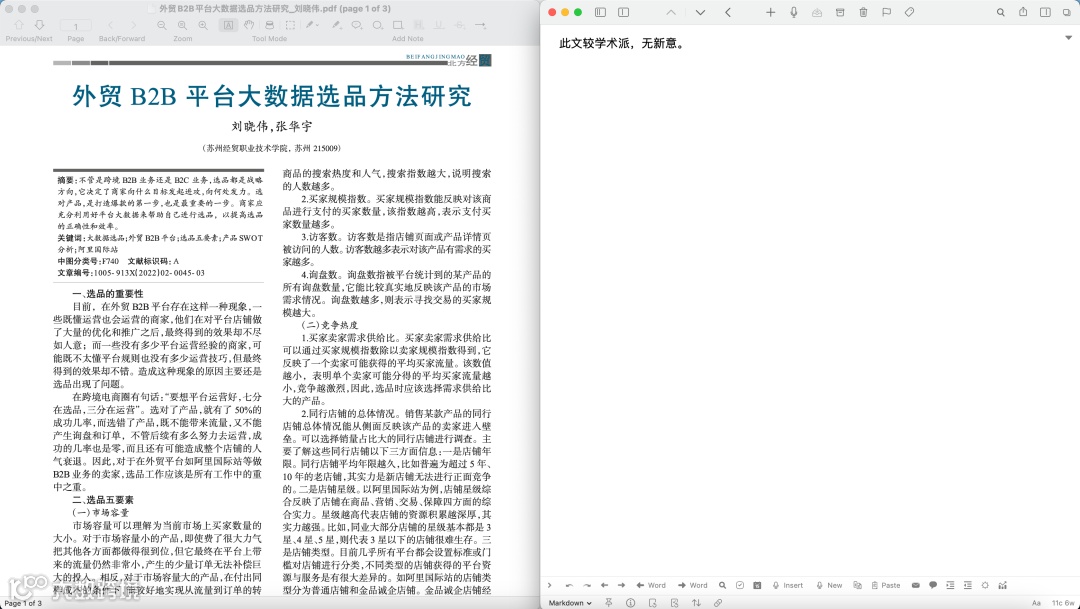Viewport: 1080px width, 609px height.
Task: Pin the note with pin icon
Action: (609, 603)
